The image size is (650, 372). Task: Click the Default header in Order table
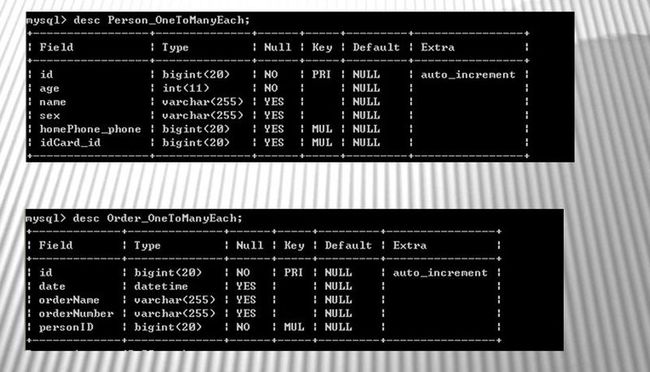point(348,246)
